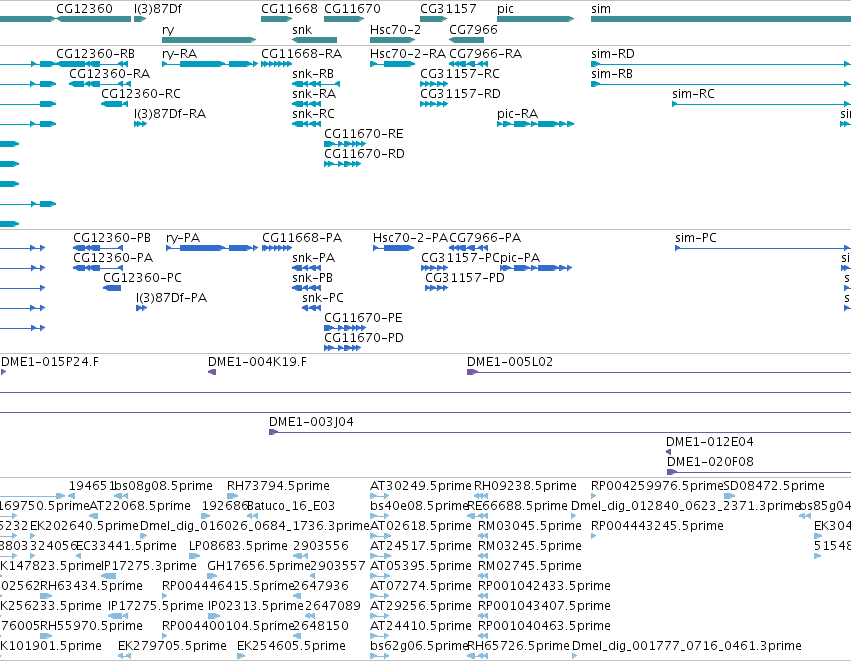Click the snk gene bar
The image size is (851, 661).
click(x=314, y=40)
